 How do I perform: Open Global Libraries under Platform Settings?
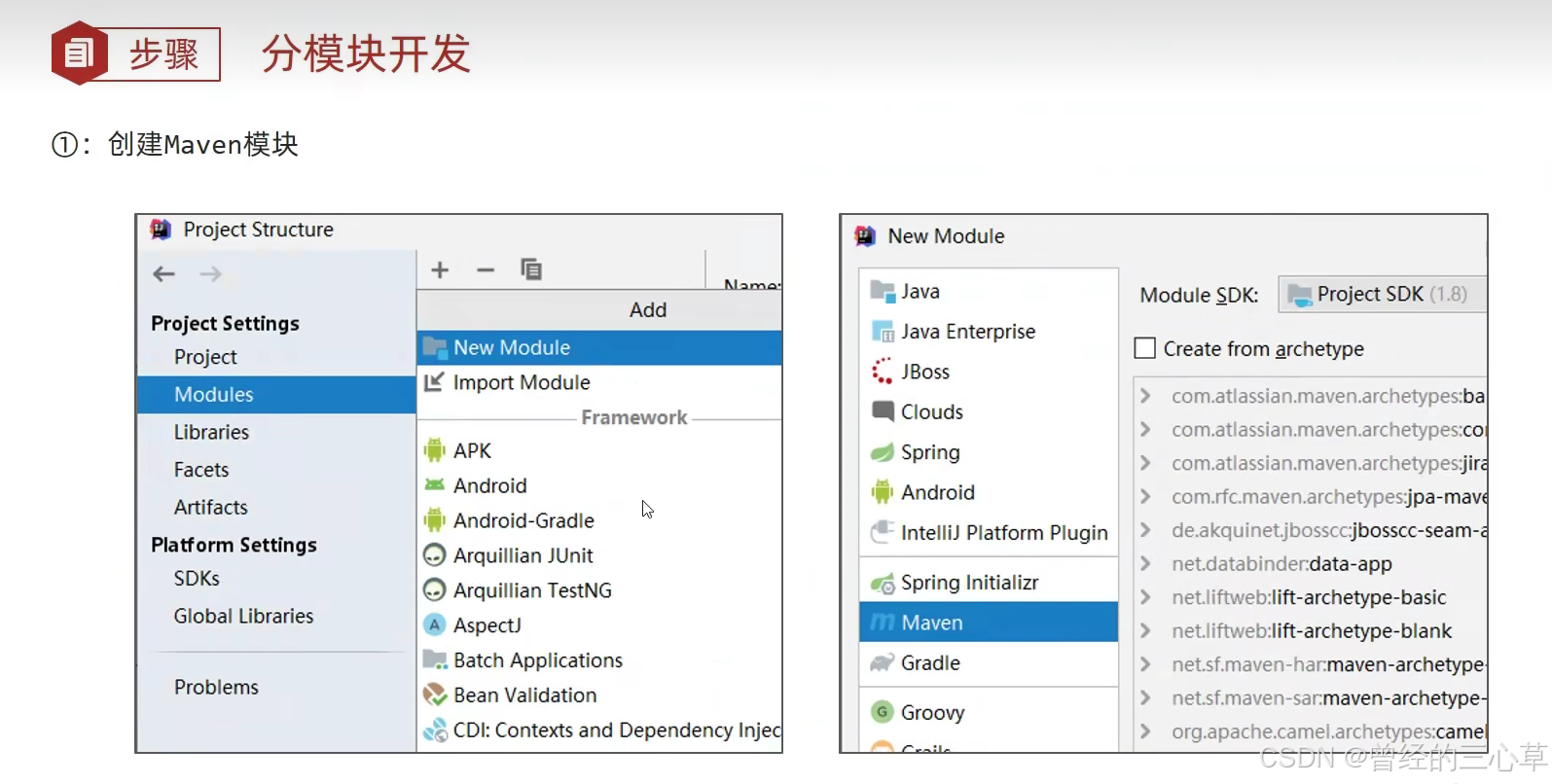pos(244,616)
